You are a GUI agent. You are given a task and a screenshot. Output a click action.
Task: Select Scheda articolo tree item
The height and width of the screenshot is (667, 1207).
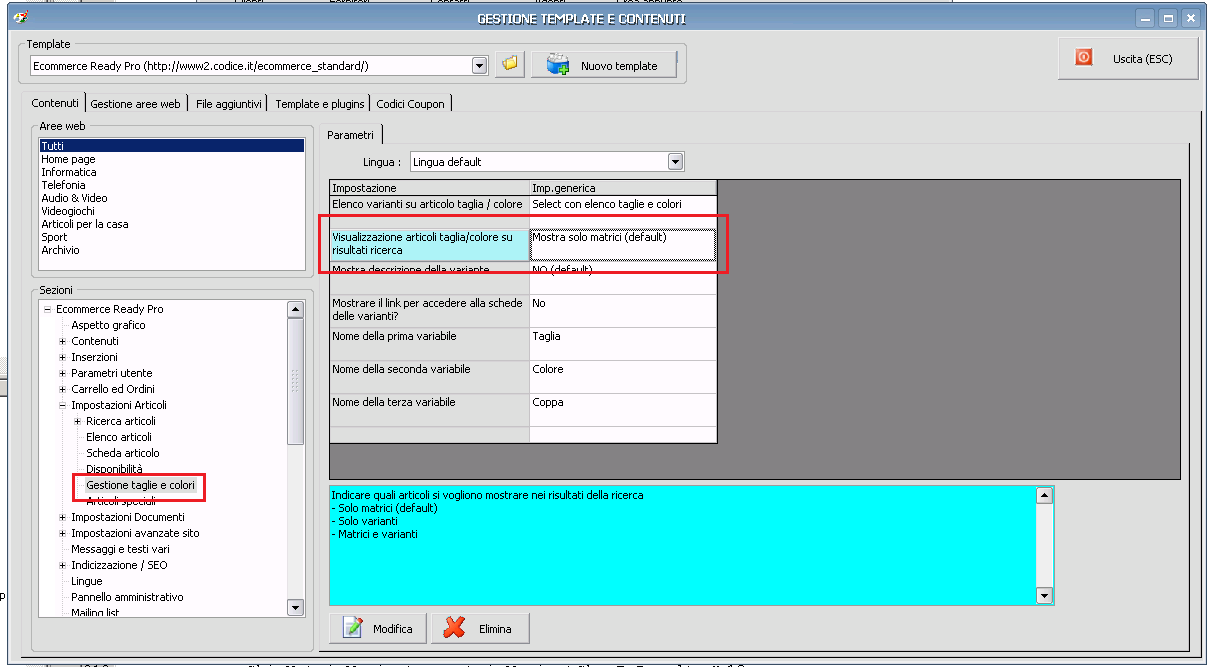click(x=122, y=453)
